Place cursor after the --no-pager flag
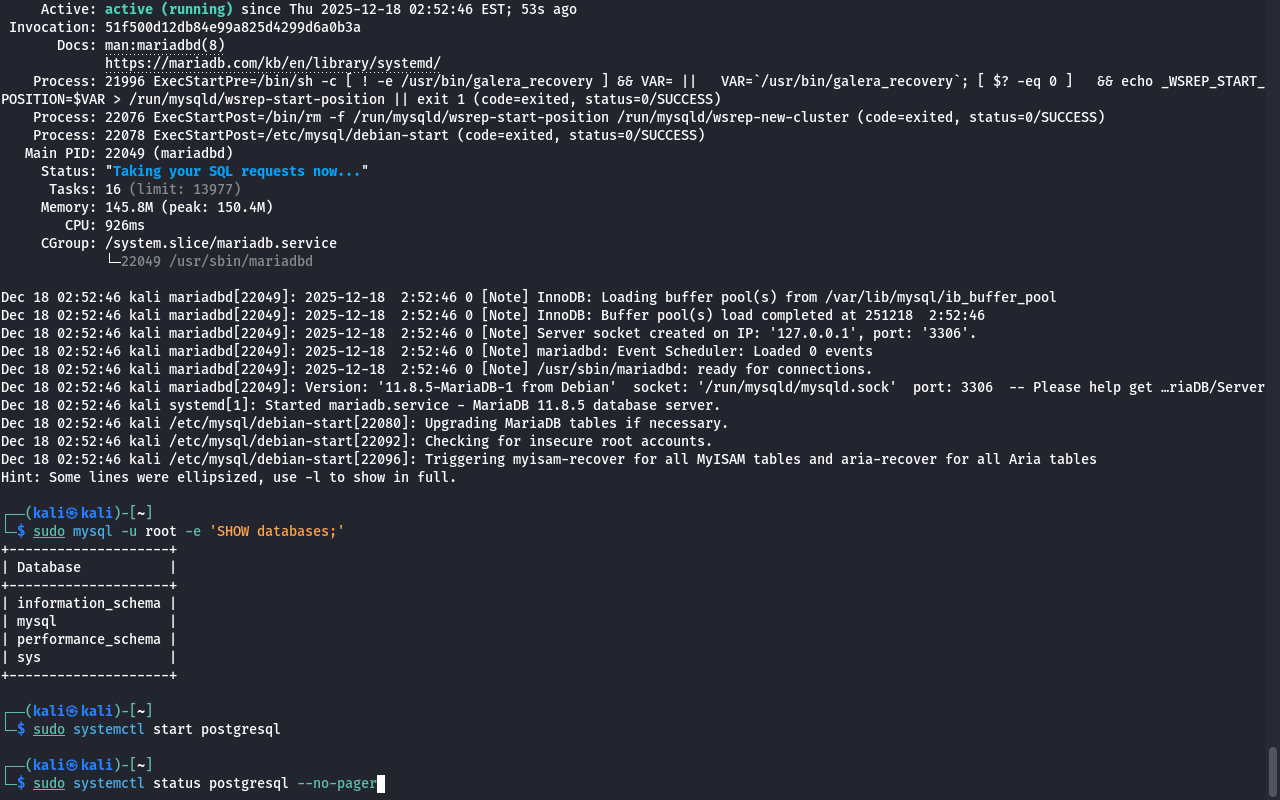Image resolution: width=1280 pixels, height=800 pixels. pyautogui.click(x=381, y=783)
